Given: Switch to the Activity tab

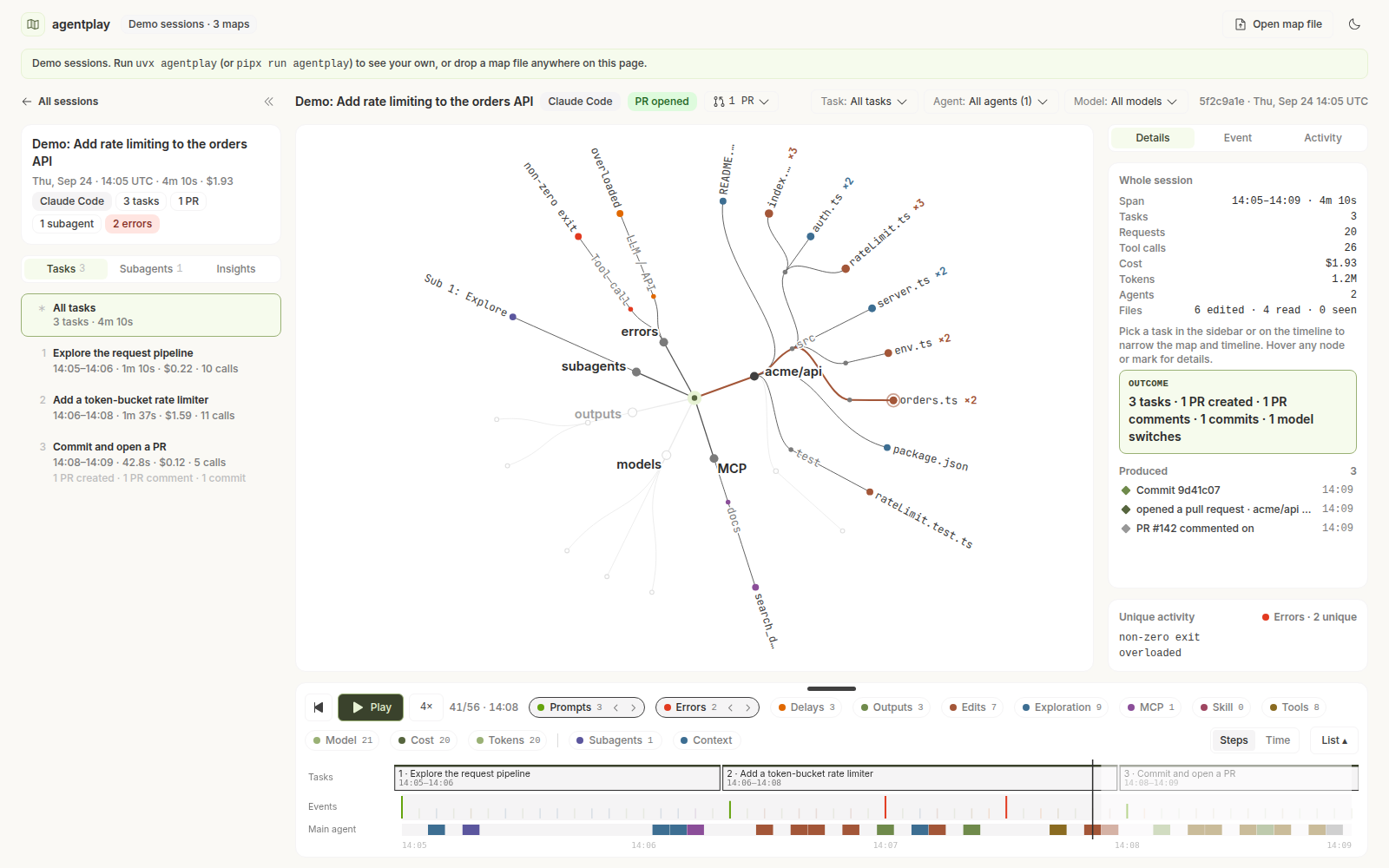Looking at the screenshot, I should pyautogui.click(x=1323, y=138).
